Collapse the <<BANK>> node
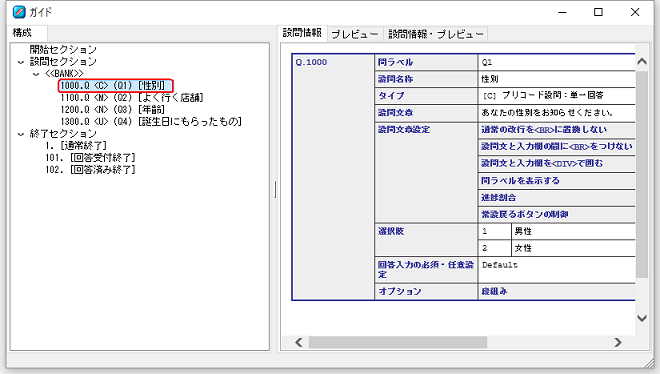The image size is (660, 374). tap(36, 74)
